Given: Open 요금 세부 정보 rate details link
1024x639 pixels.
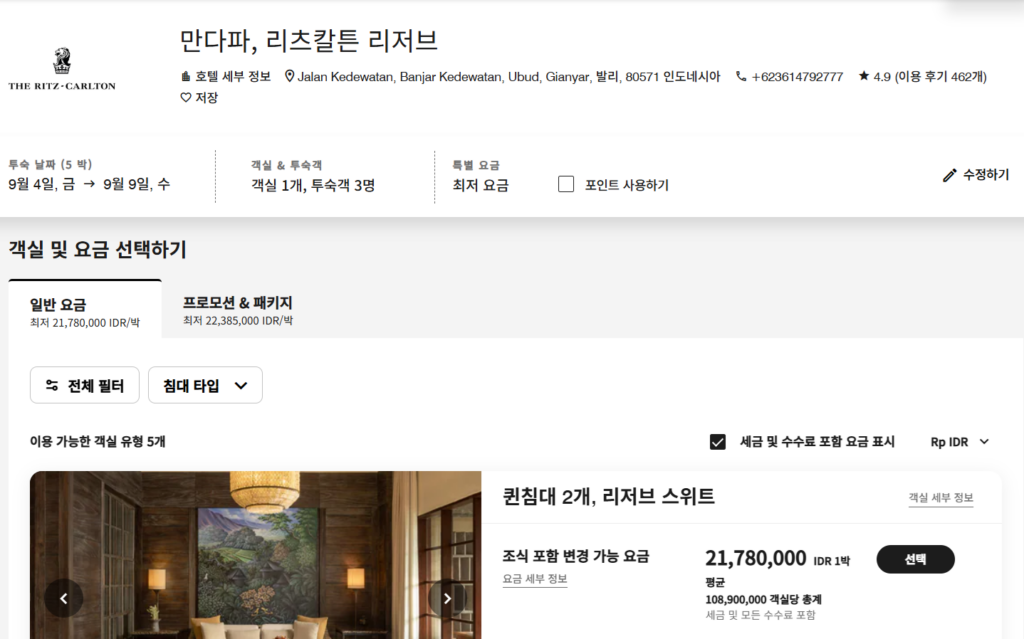Looking at the screenshot, I should click(535, 579).
